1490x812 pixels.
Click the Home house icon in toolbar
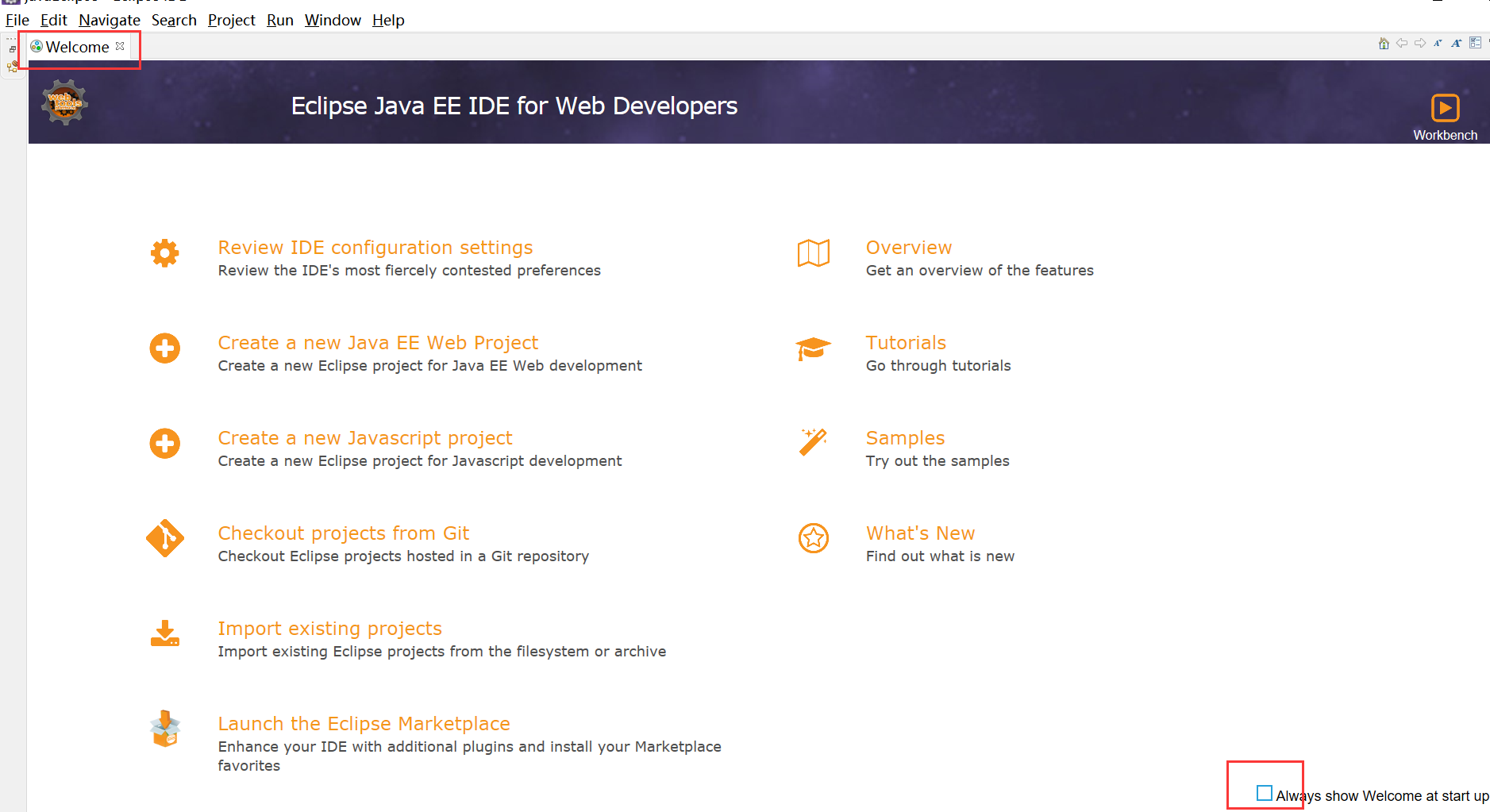pyautogui.click(x=1384, y=44)
